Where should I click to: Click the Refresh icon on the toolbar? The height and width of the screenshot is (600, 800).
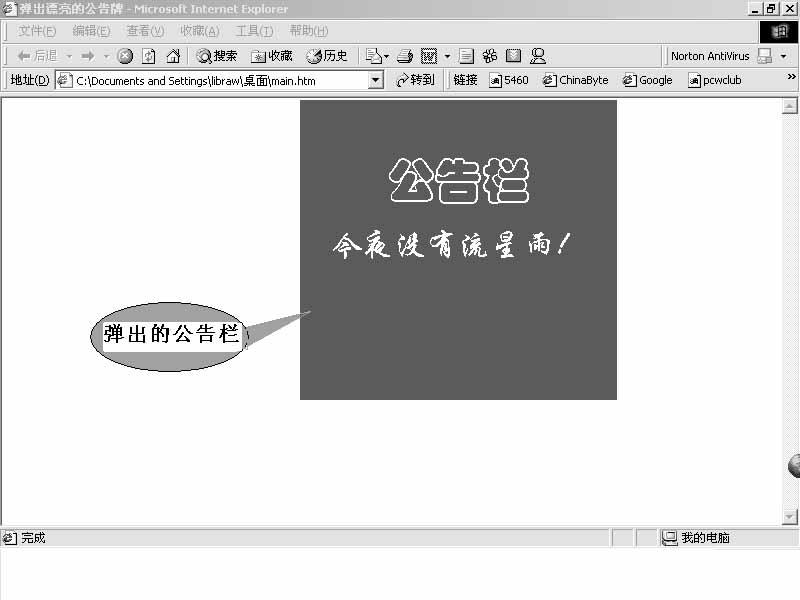tap(147, 55)
